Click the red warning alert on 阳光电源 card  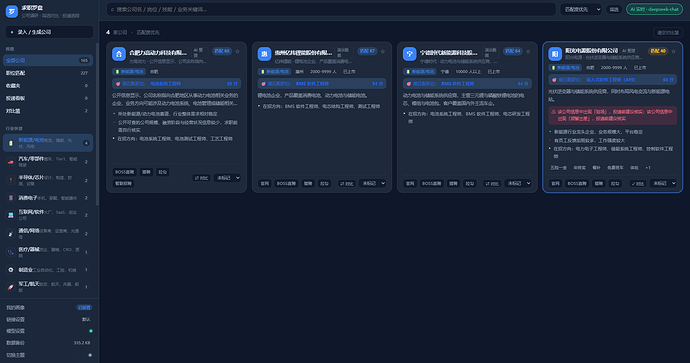pyautogui.click(x=613, y=115)
